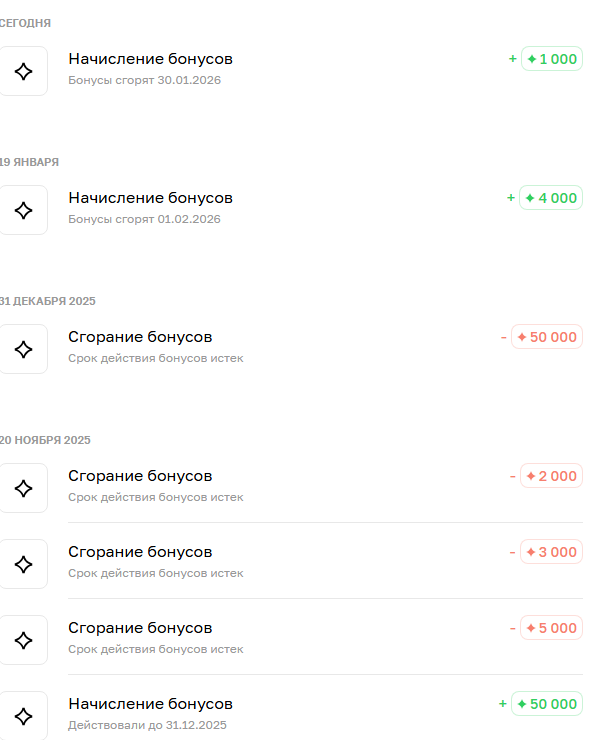
Task: Select the red −5 000 amount badge
Action: pos(552,628)
